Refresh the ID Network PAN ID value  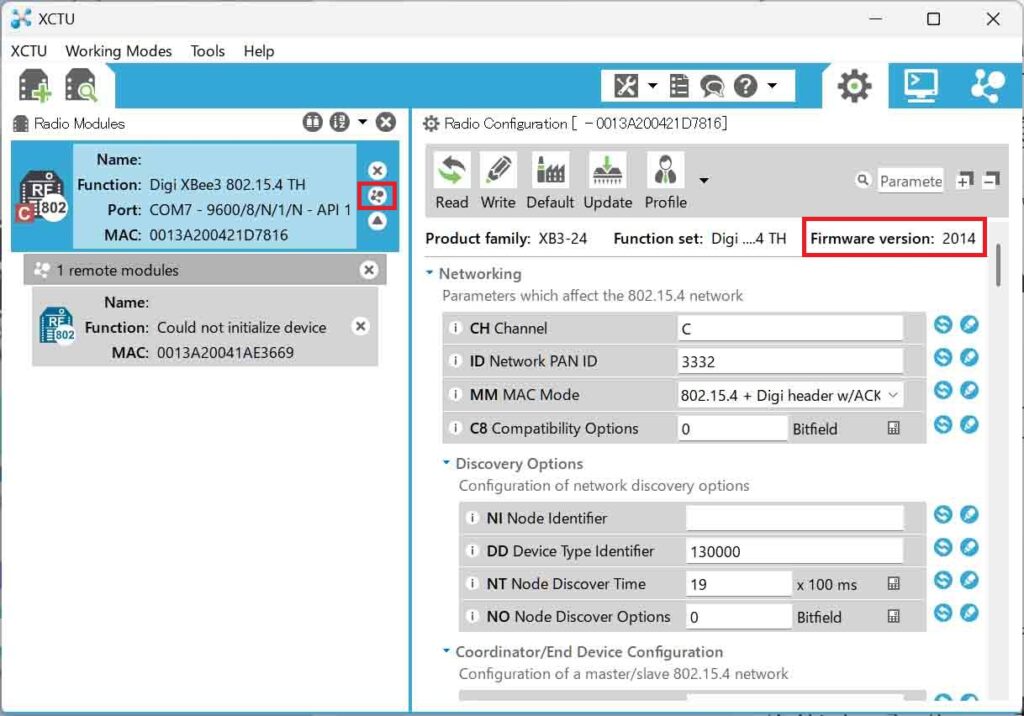tap(942, 357)
